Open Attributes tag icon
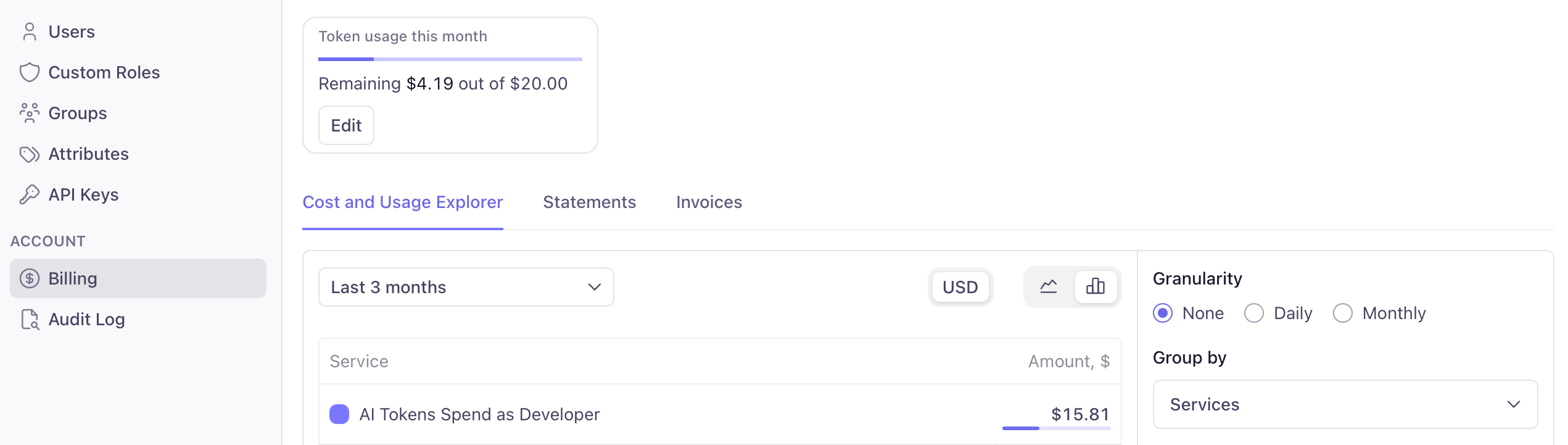 (29, 154)
